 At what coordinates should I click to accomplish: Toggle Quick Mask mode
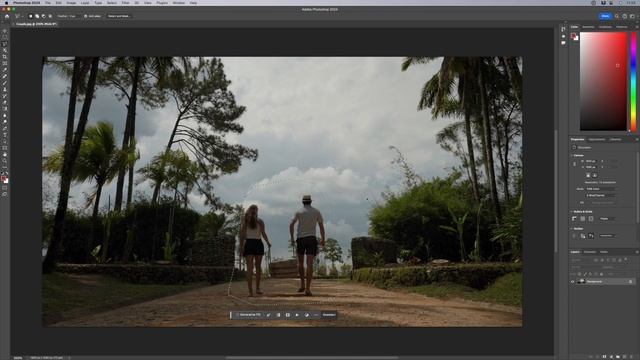(x=5, y=189)
